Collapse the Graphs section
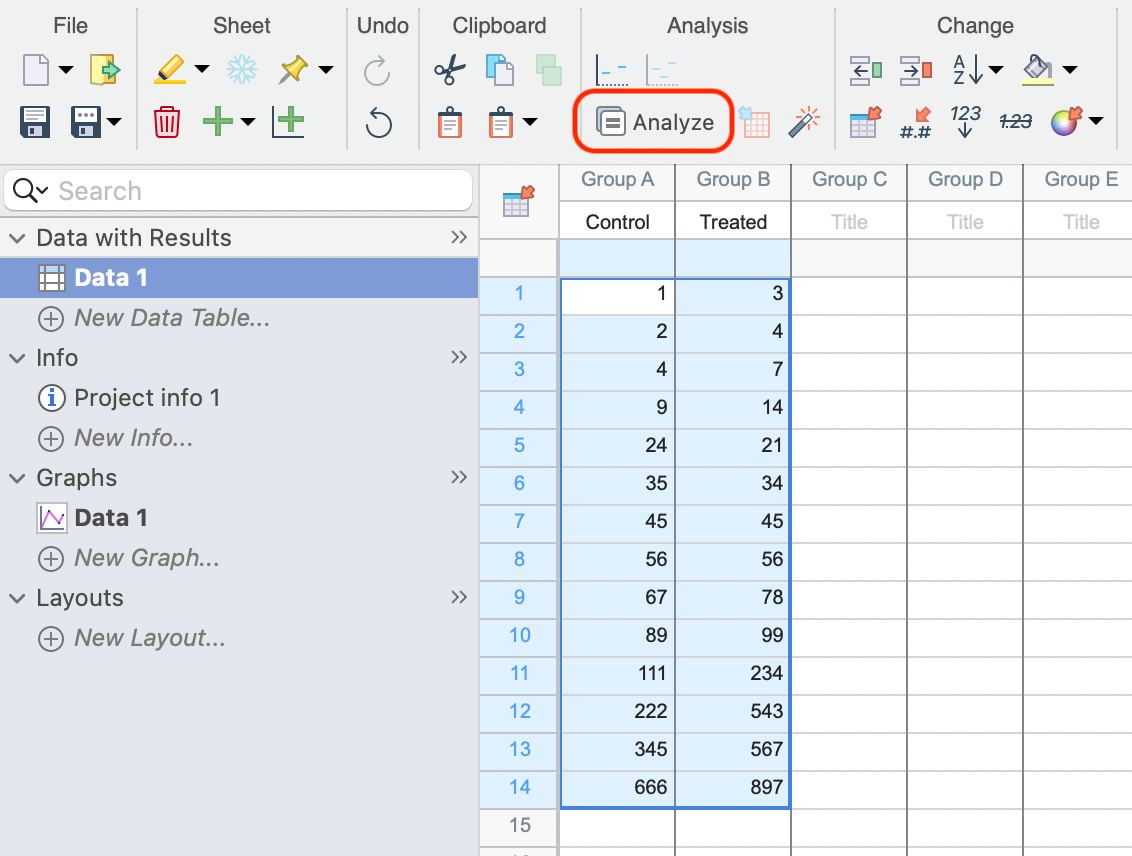Image resolution: width=1132 pixels, height=856 pixels. click(x=17, y=478)
